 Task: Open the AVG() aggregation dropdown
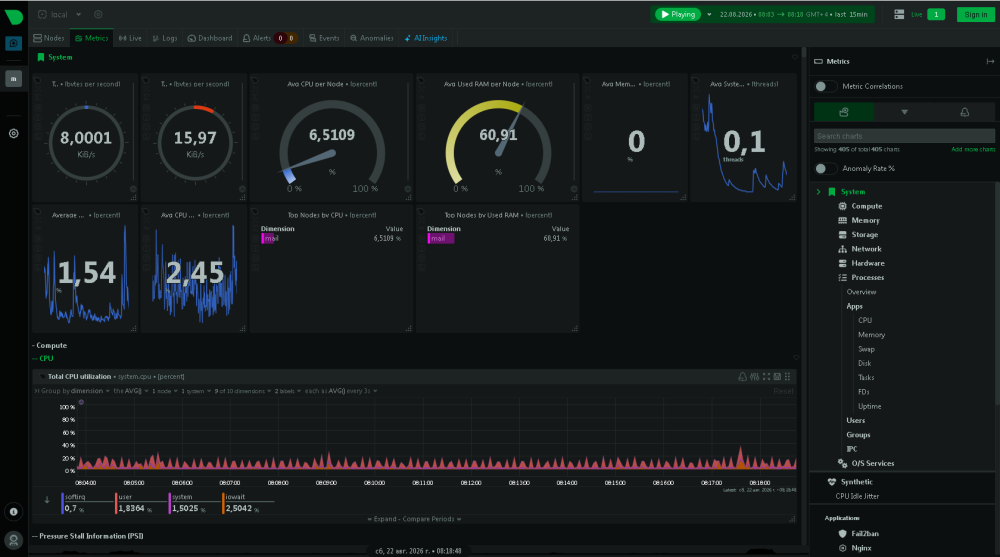click(131, 391)
